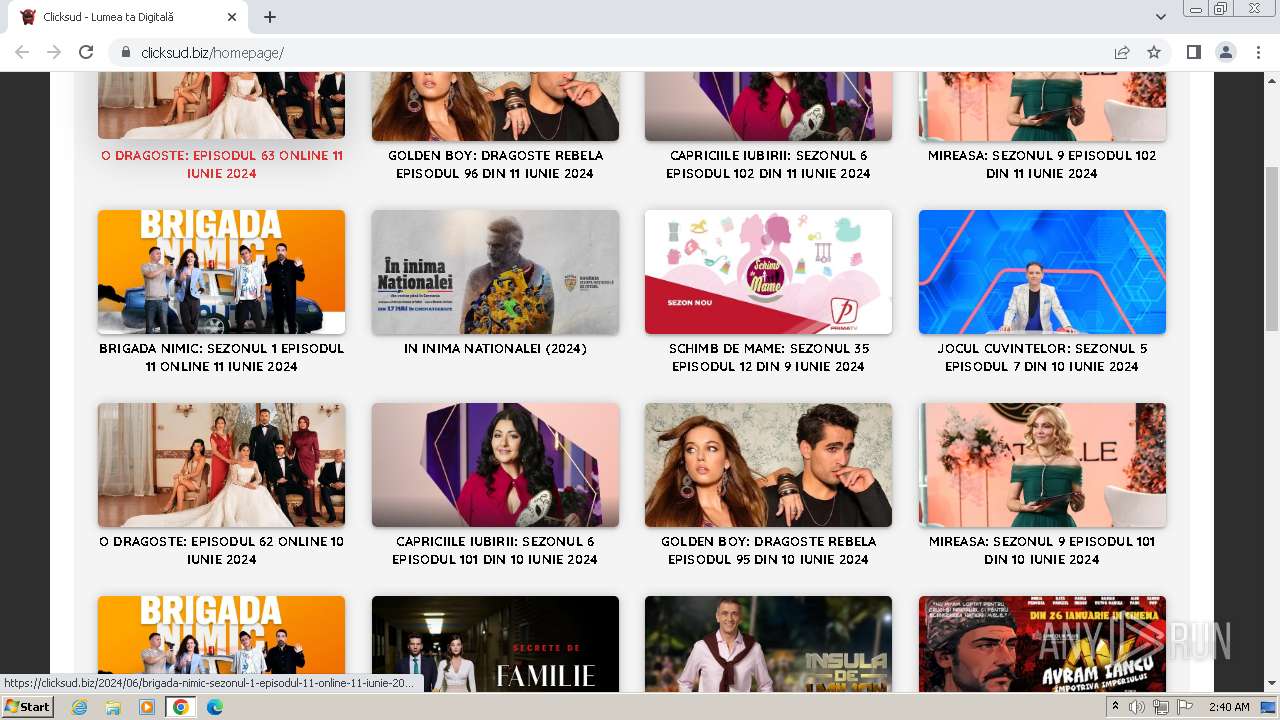Click the 2:40 AM system clock
This screenshot has width=1280, height=720.
click(x=1229, y=707)
